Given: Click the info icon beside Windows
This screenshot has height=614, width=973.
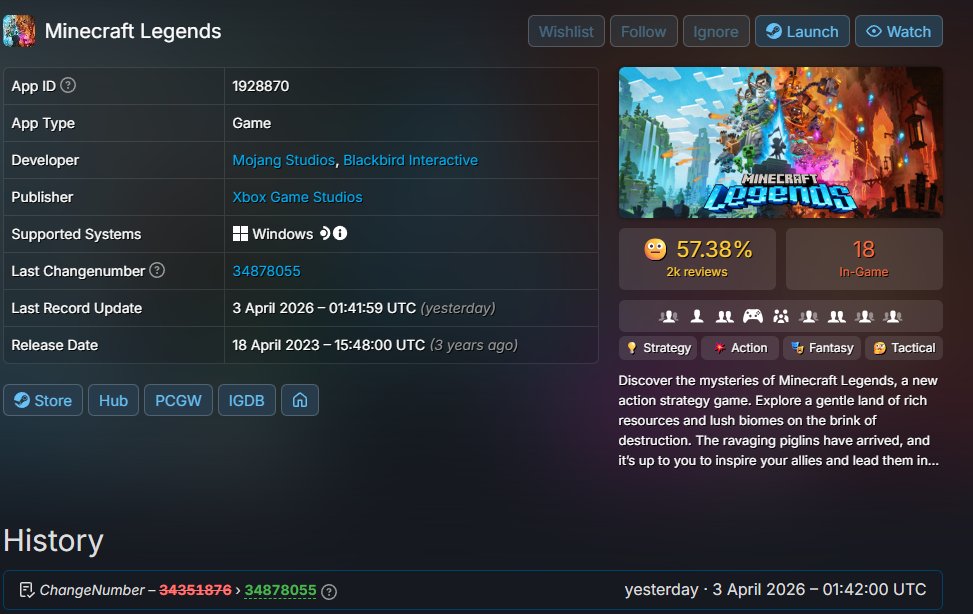Looking at the screenshot, I should click(x=340, y=233).
